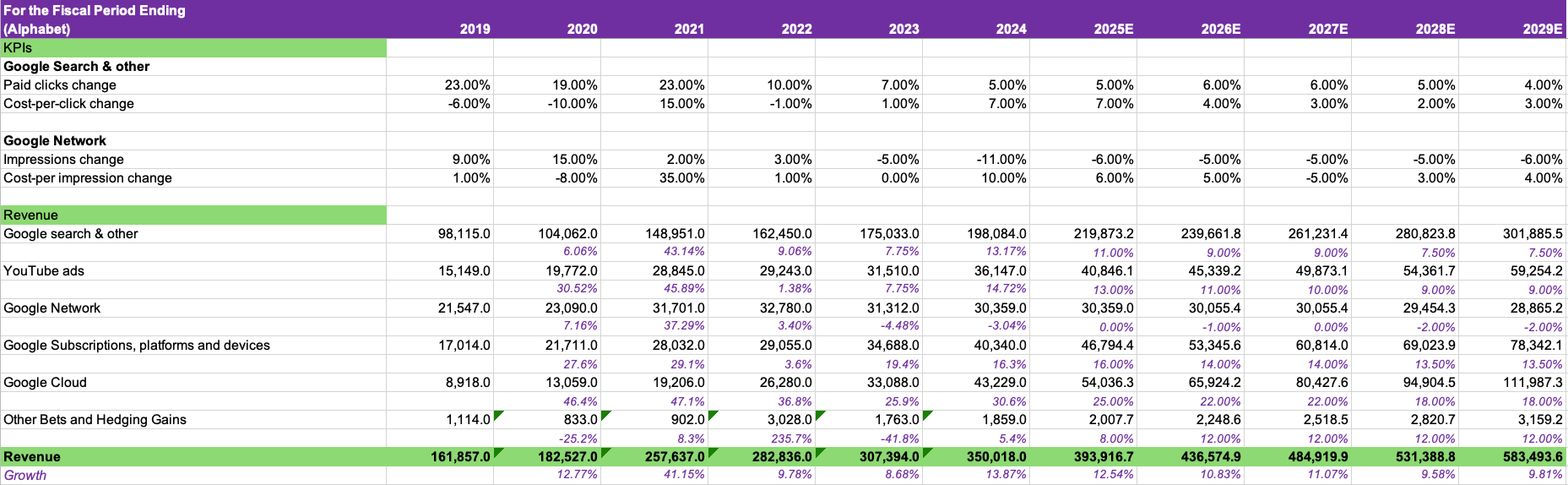Click the 'Google Network' bold KPI heading
The width and height of the screenshot is (1568, 485).
[x=55, y=141]
